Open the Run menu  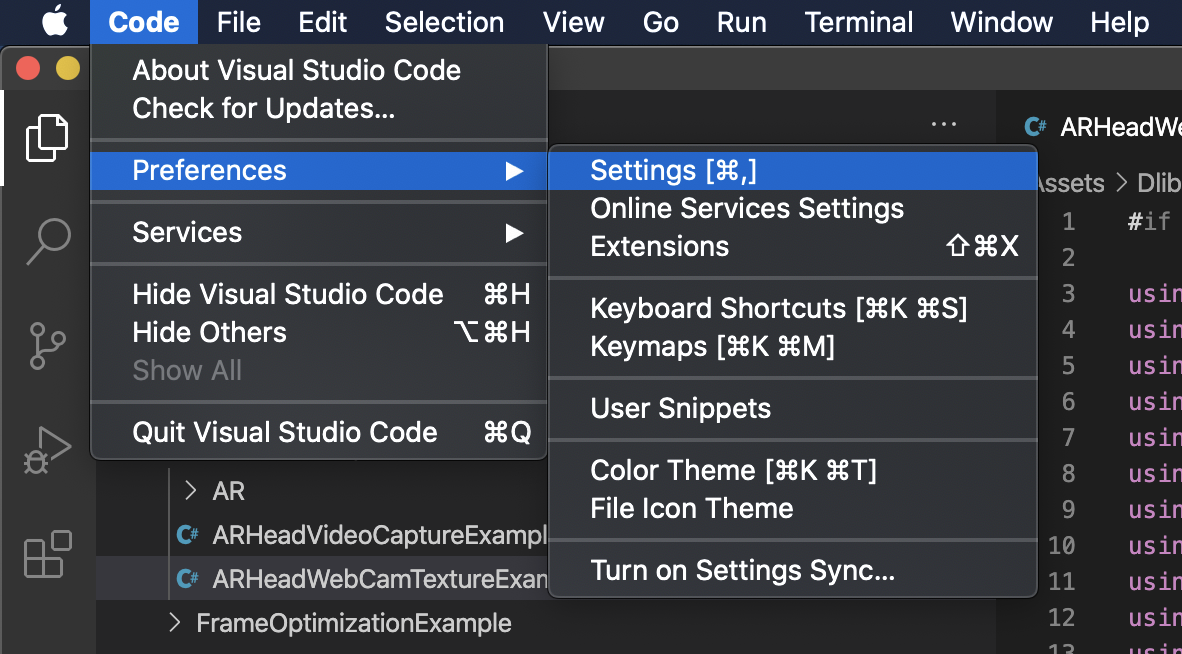[x=742, y=22]
